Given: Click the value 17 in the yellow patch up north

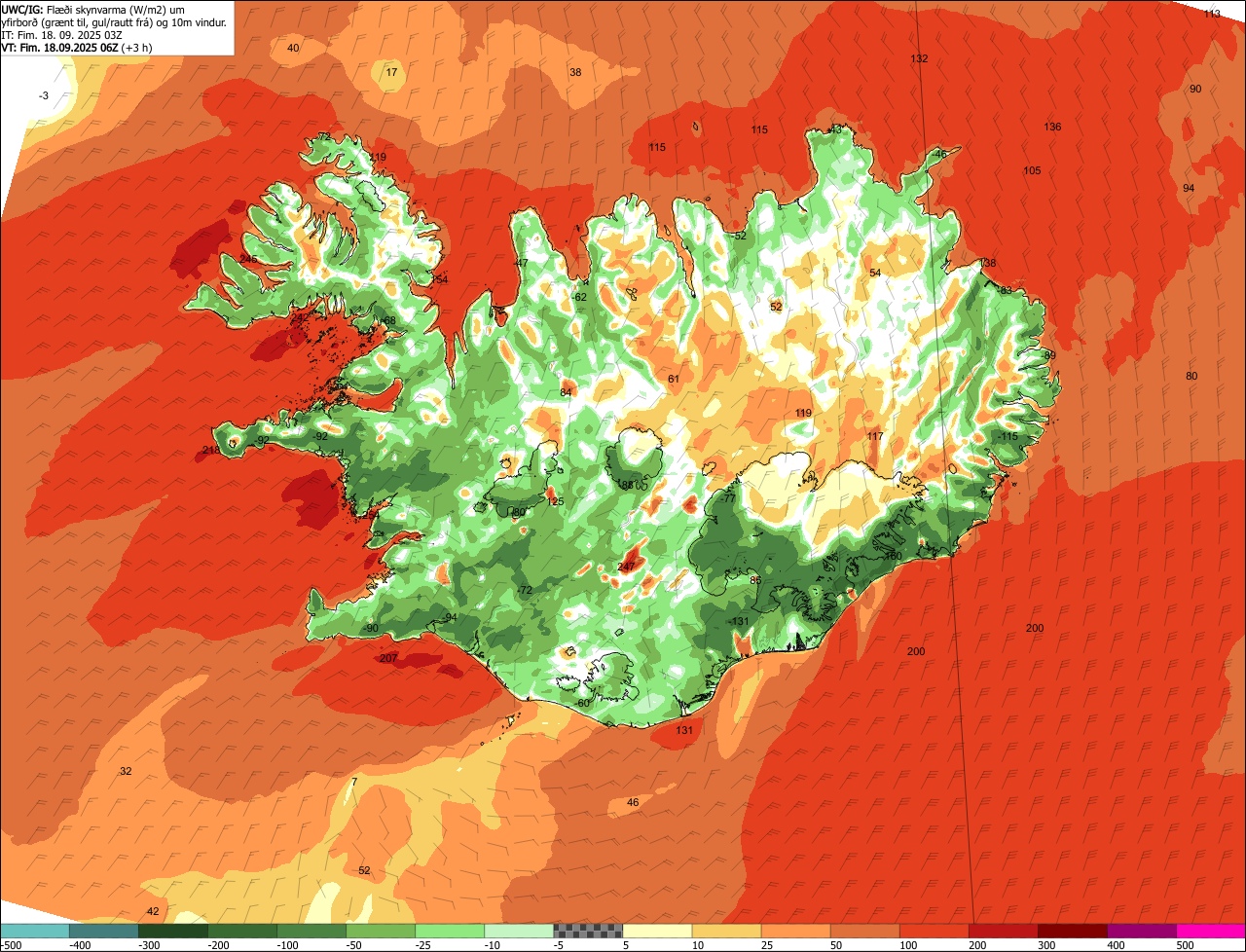Looking at the screenshot, I should click(391, 73).
